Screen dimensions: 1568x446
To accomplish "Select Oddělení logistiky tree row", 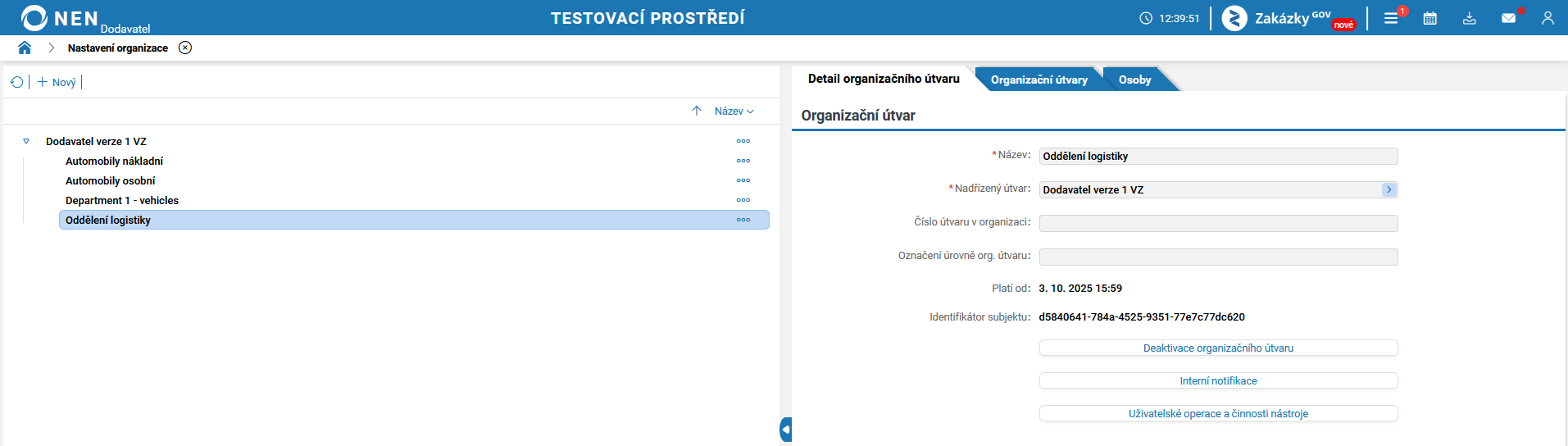I will 414,220.
